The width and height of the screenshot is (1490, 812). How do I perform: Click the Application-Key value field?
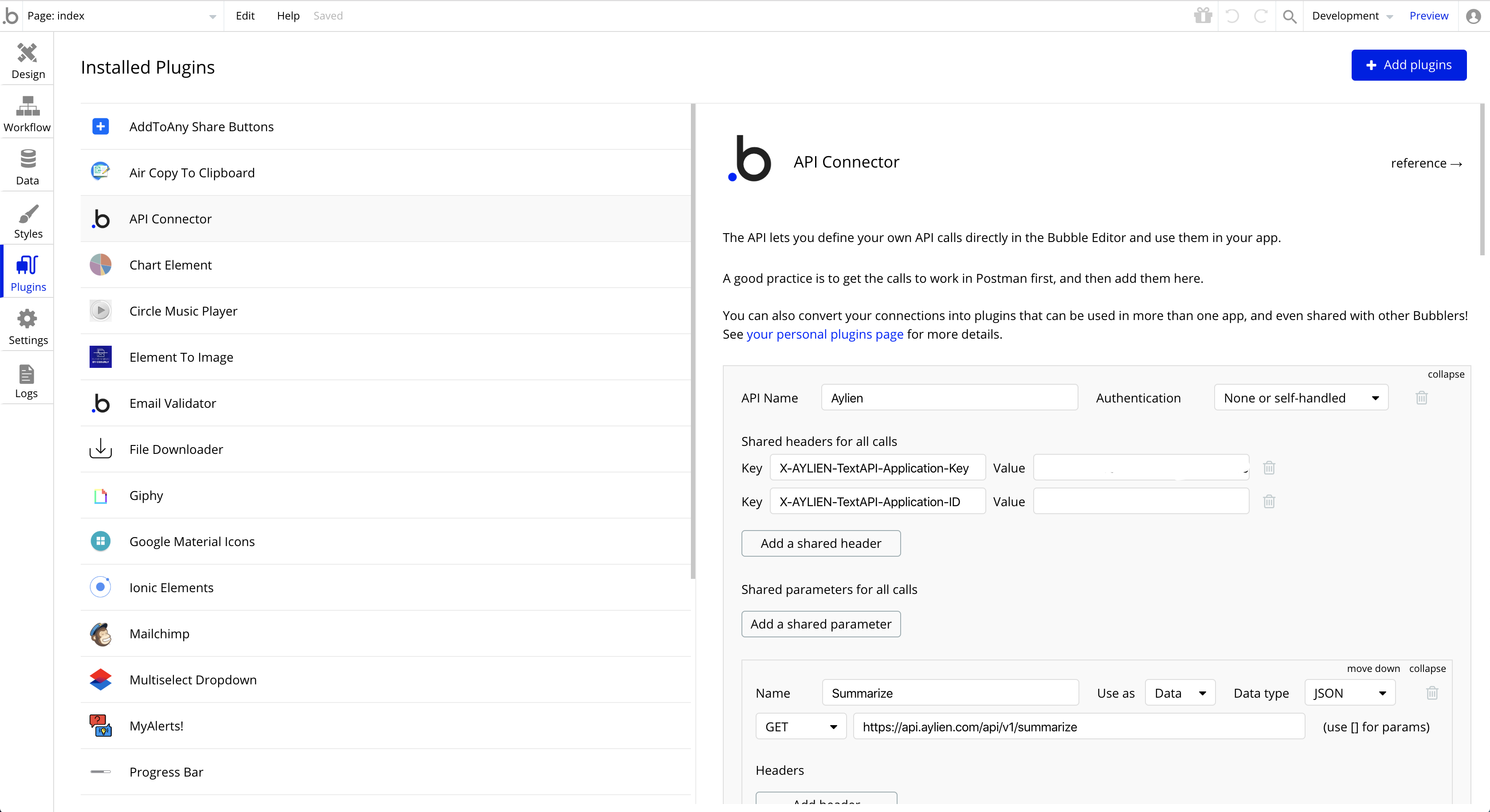click(x=1141, y=468)
